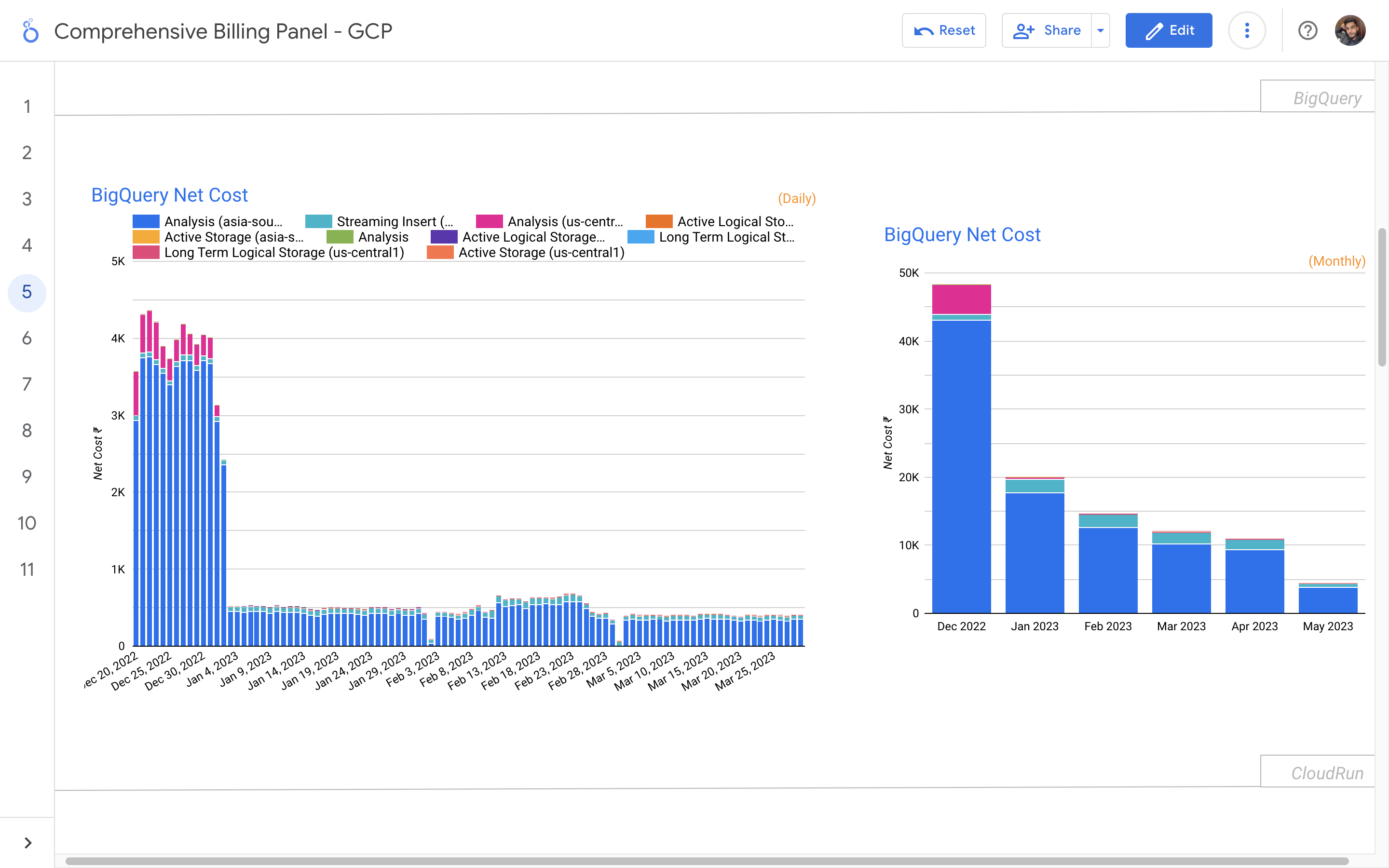Click Active Storage (us-central1) legend swatch
This screenshot has height=868, width=1389.
pos(440,253)
